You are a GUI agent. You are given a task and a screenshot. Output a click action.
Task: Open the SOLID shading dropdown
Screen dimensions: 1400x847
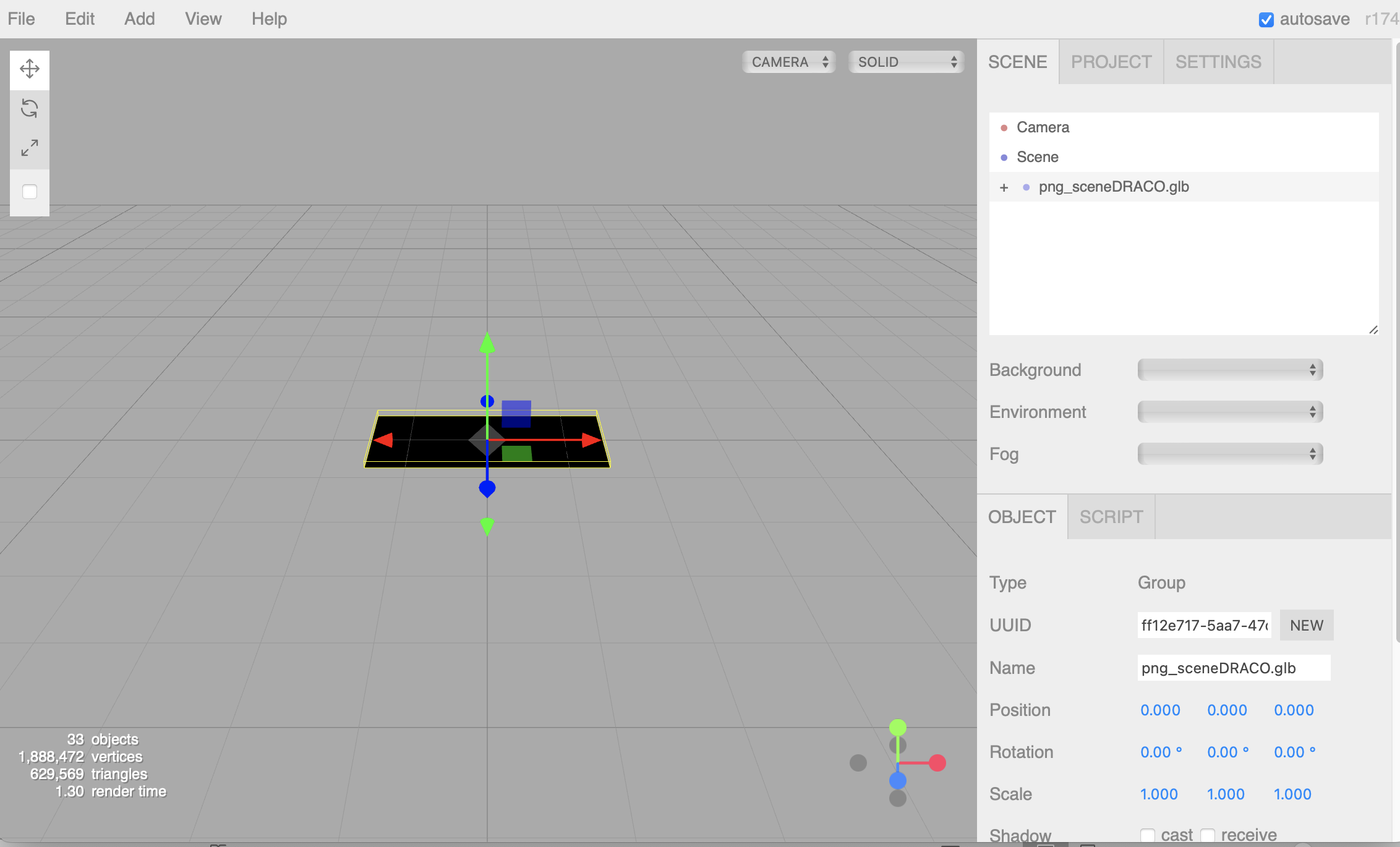907,62
